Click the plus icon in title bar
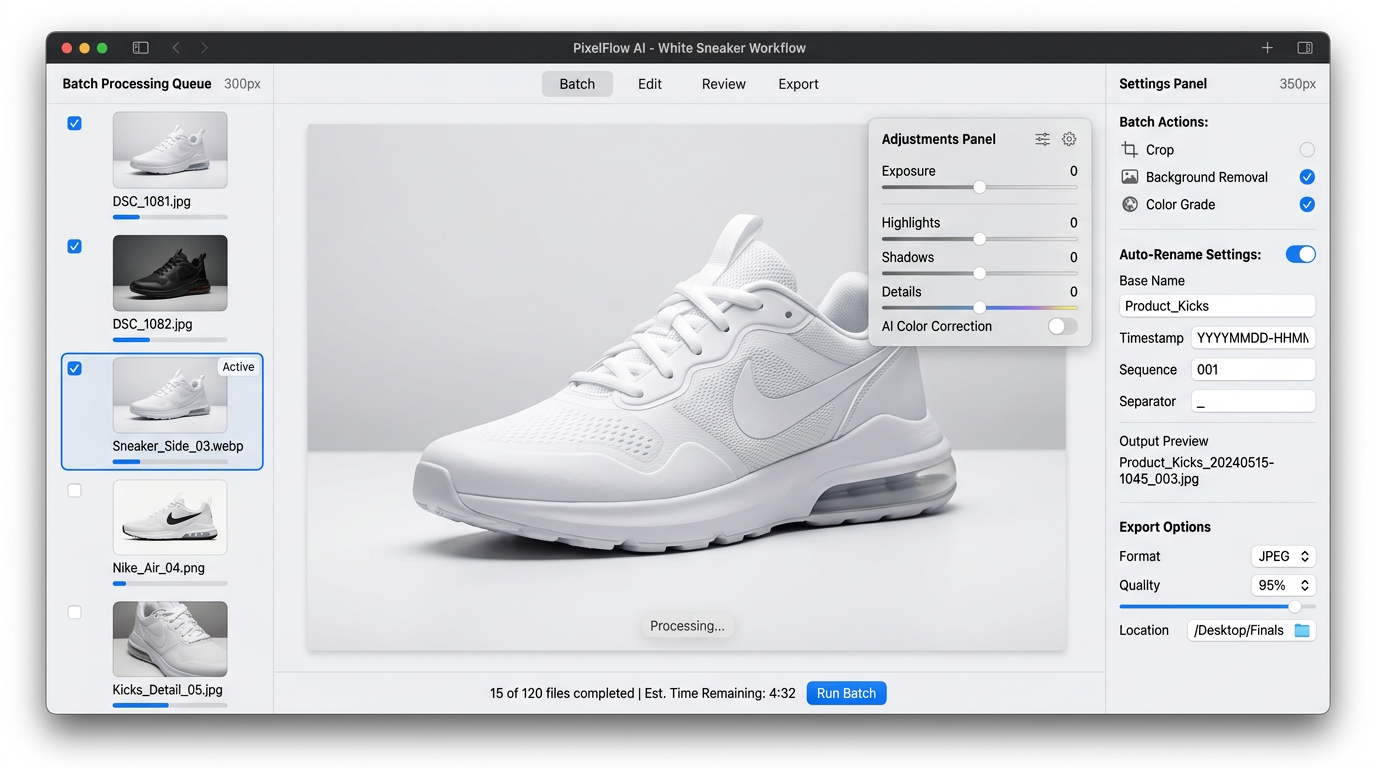 (x=1267, y=48)
